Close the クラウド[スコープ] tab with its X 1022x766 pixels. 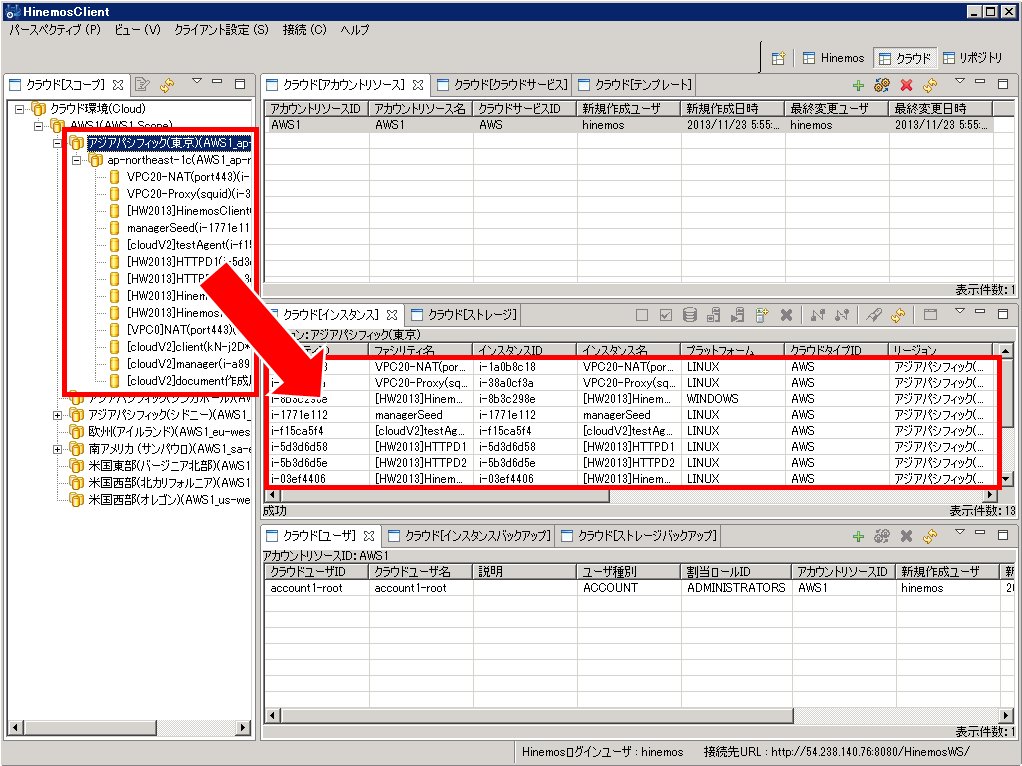click(x=118, y=85)
